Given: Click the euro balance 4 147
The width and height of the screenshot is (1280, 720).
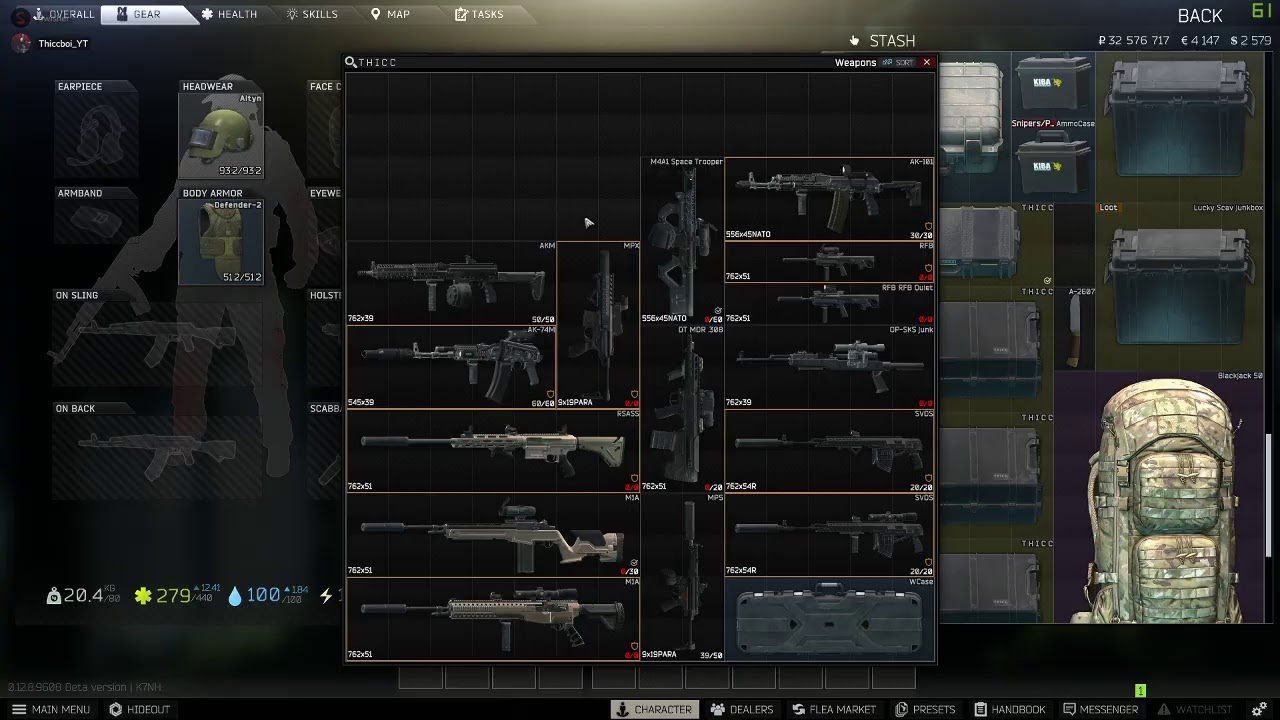Looking at the screenshot, I should (x=1199, y=41).
